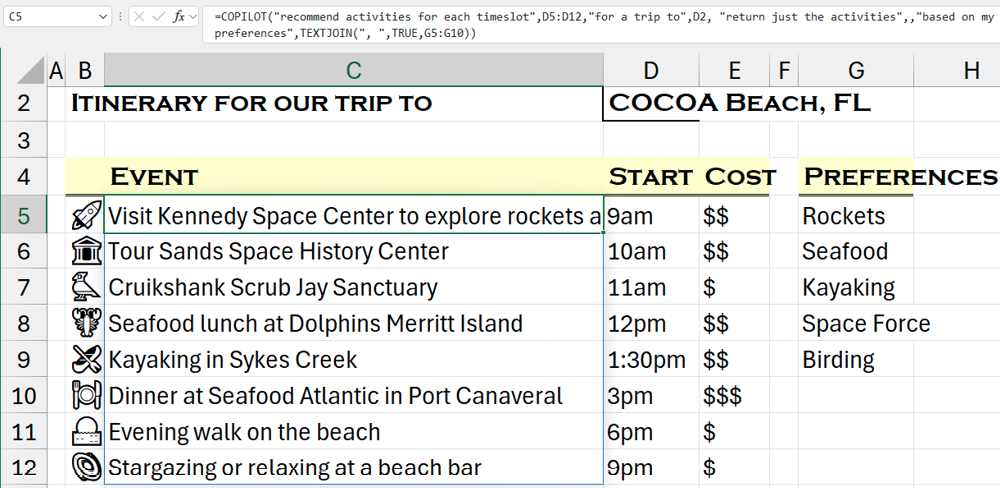Select column C header
This screenshot has width=1000, height=488.
tap(353, 70)
